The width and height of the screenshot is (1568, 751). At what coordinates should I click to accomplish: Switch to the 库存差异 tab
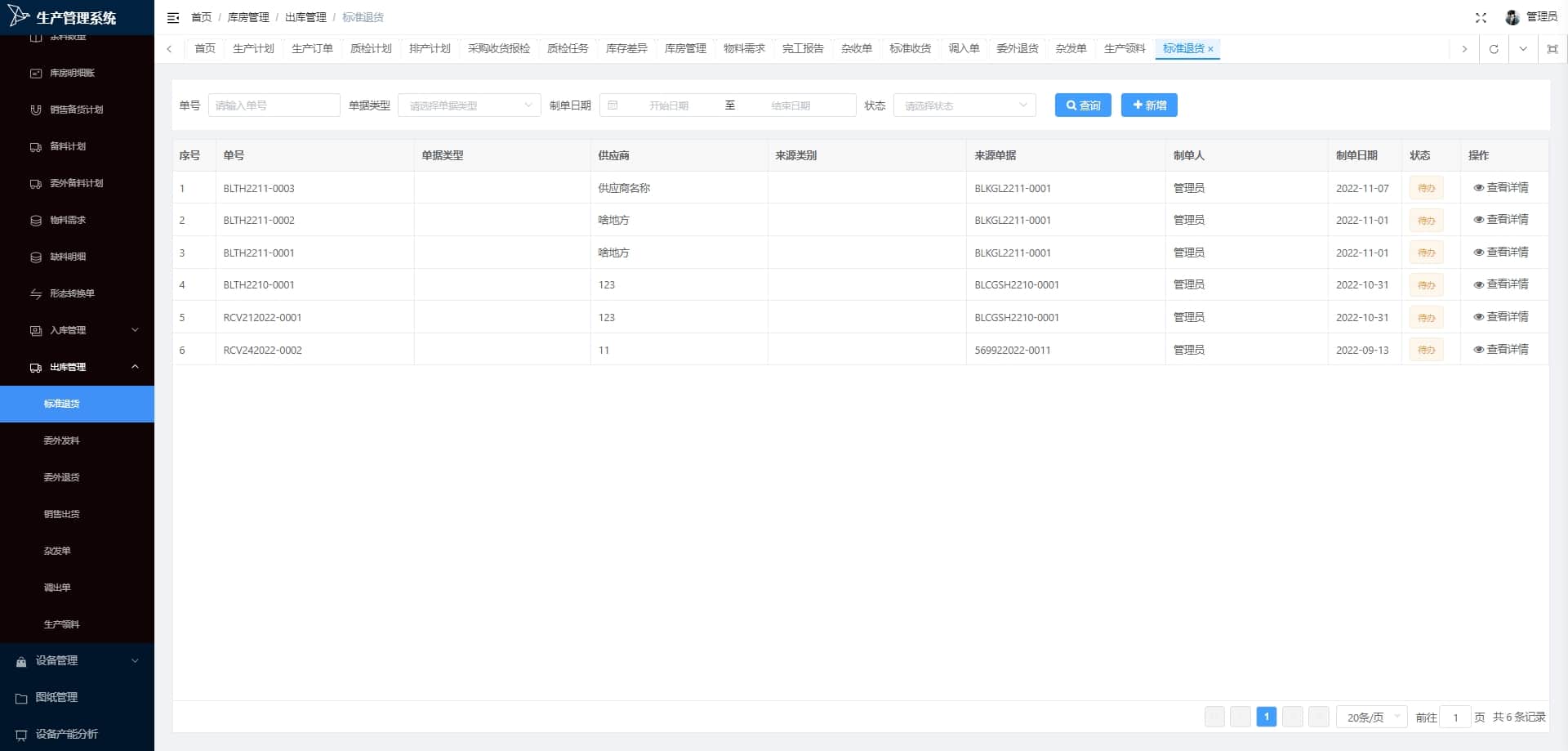(626, 49)
